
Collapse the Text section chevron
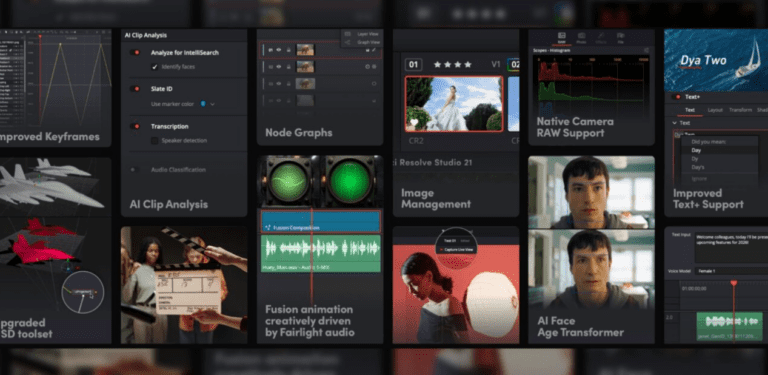tap(674, 123)
